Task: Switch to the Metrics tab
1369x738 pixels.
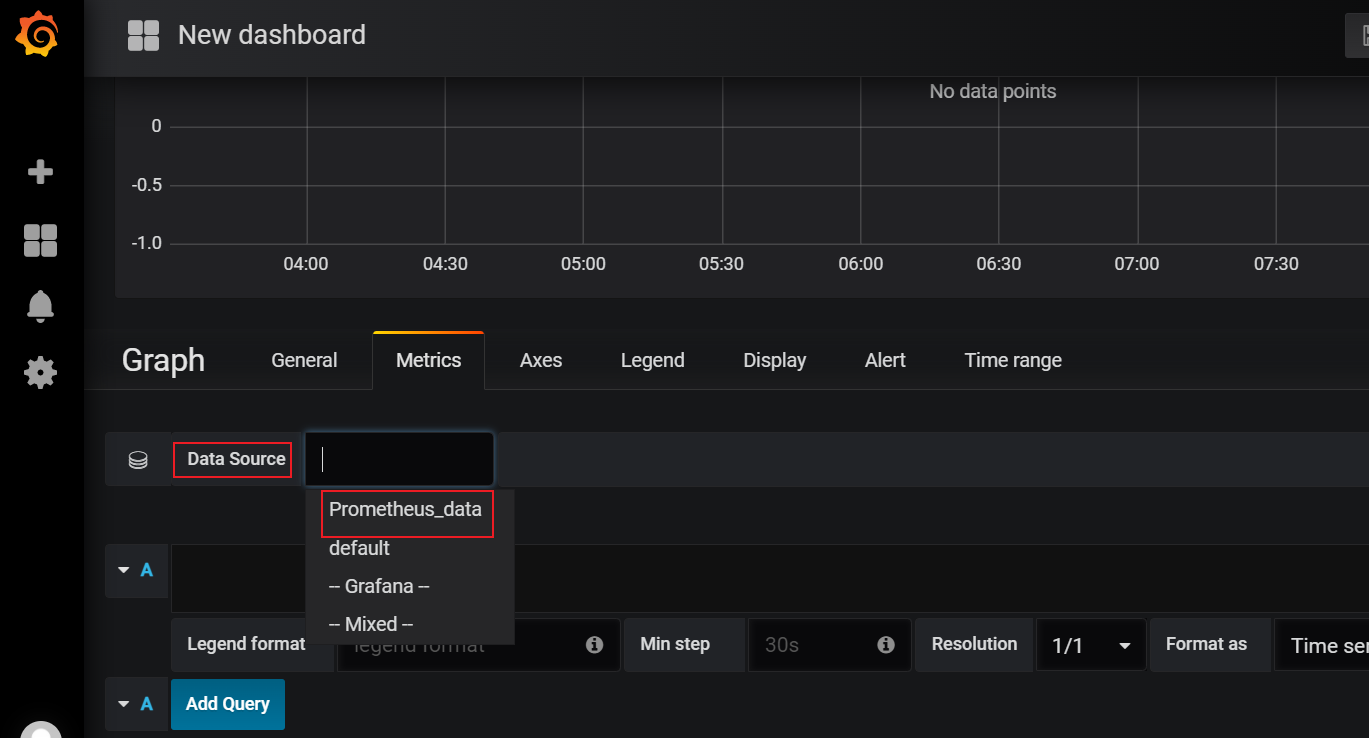Action: tap(428, 360)
